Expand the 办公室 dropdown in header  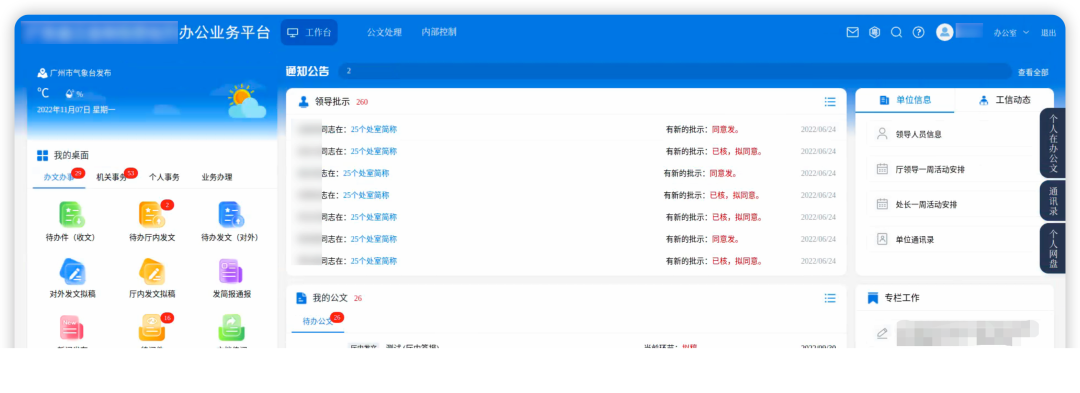[x=1011, y=32]
